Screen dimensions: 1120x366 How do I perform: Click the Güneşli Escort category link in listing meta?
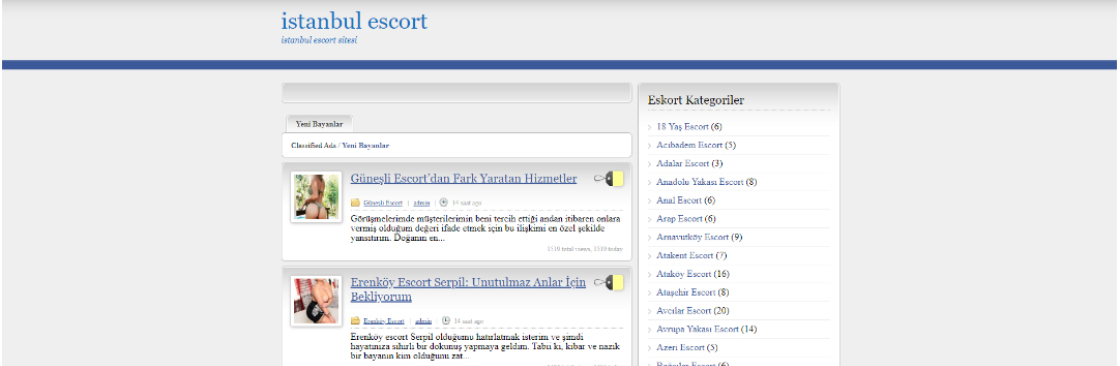(x=383, y=203)
